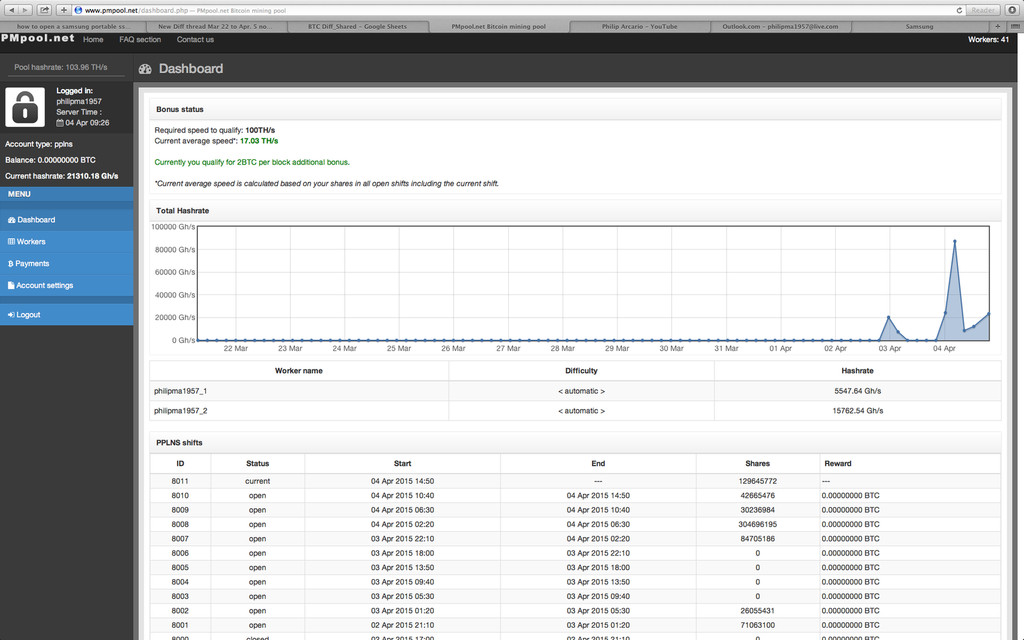Click the PMpool.net logo
The width and height of the screenshot is (1024, 640).
point(38,39)
